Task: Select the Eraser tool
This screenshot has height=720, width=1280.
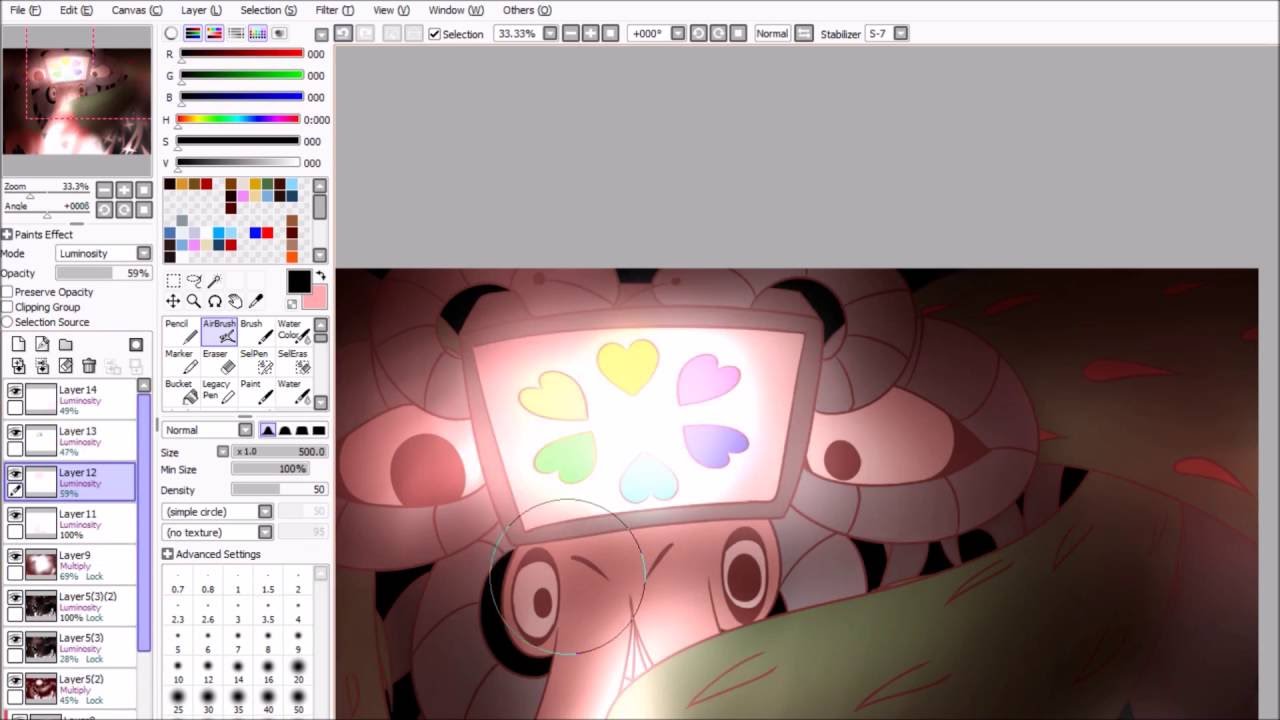Action: coord(219,361)
